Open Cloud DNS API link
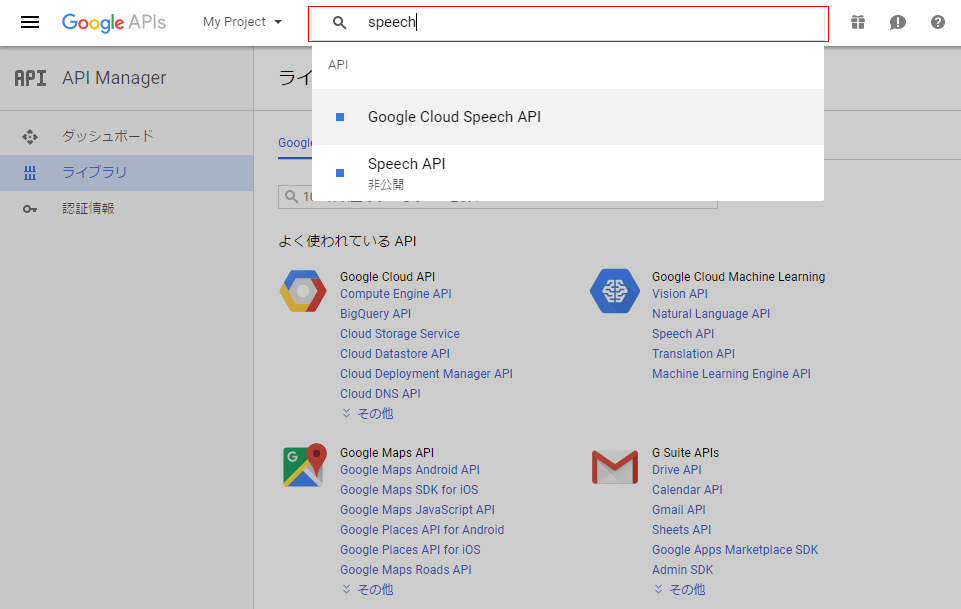 click(x=381, y=394)
